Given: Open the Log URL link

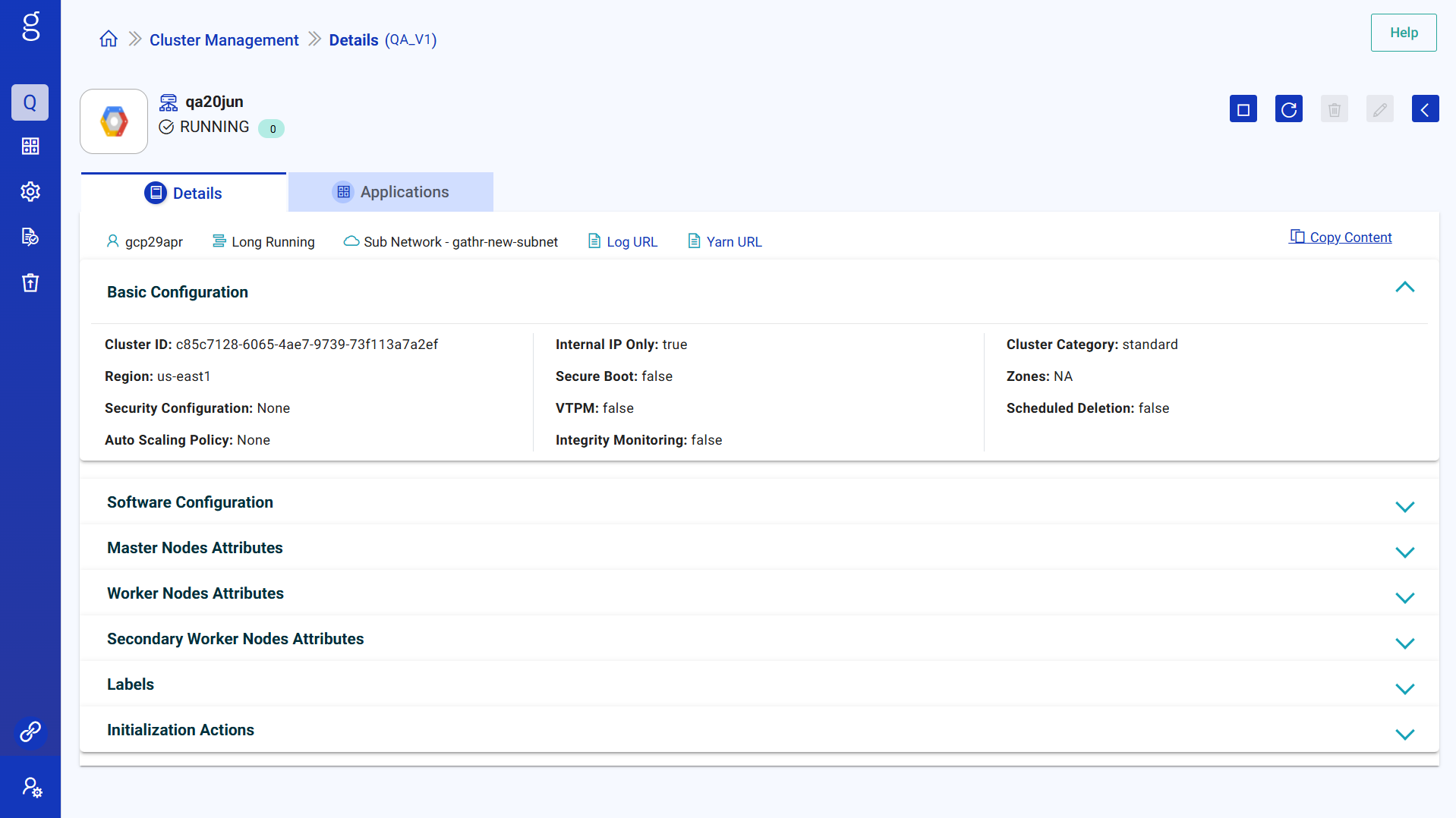Looking at the screenshot, I should tap(632, 241).
